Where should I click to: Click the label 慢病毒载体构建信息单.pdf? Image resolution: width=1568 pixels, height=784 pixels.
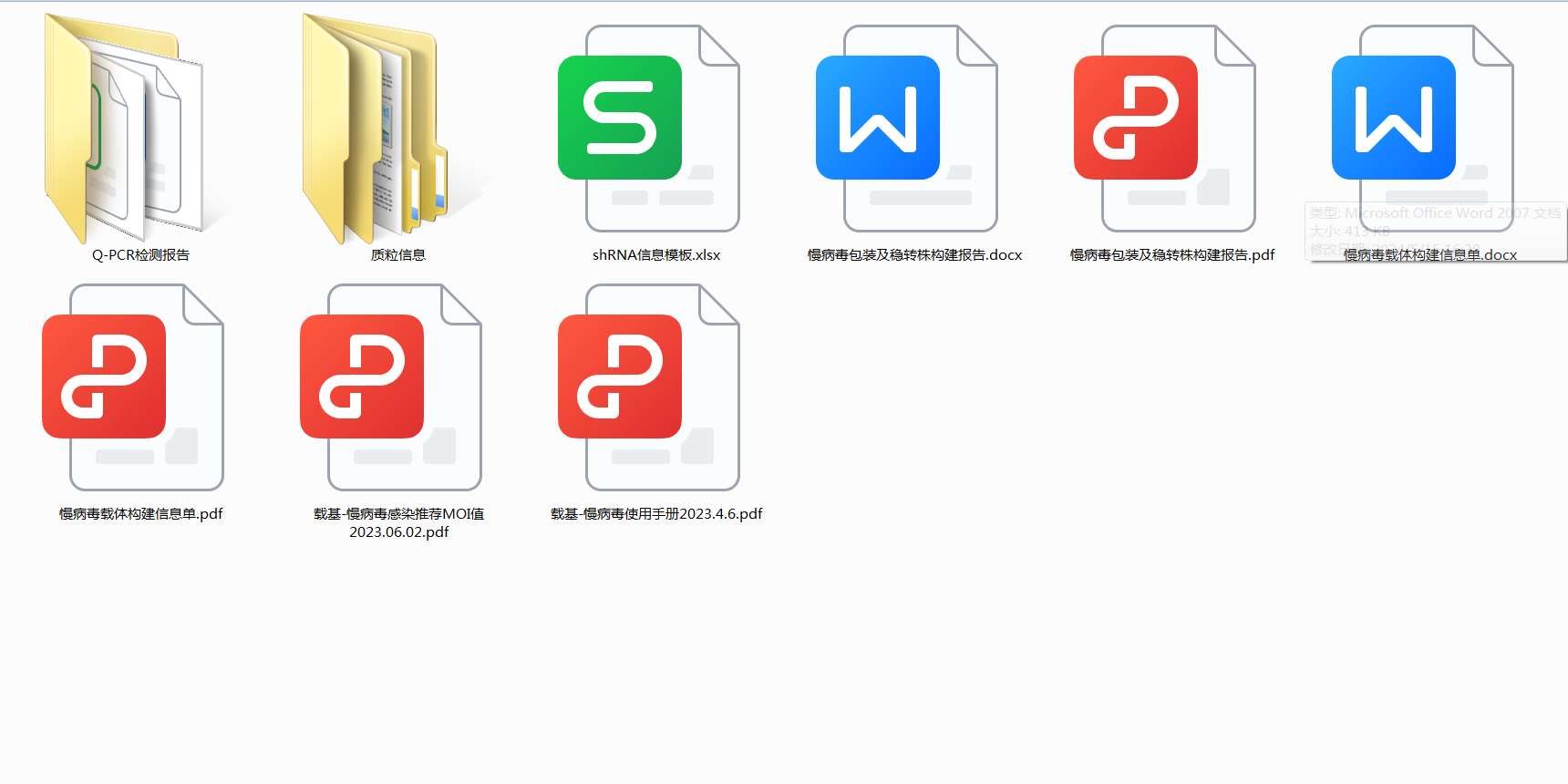coord(141,514)
